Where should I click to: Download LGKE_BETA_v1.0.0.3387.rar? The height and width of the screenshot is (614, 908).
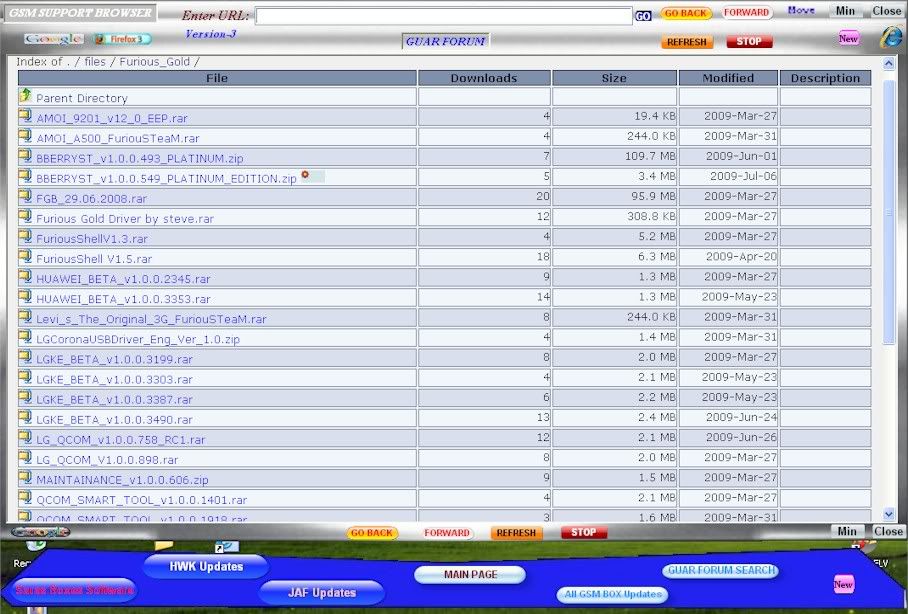point(114,400)
